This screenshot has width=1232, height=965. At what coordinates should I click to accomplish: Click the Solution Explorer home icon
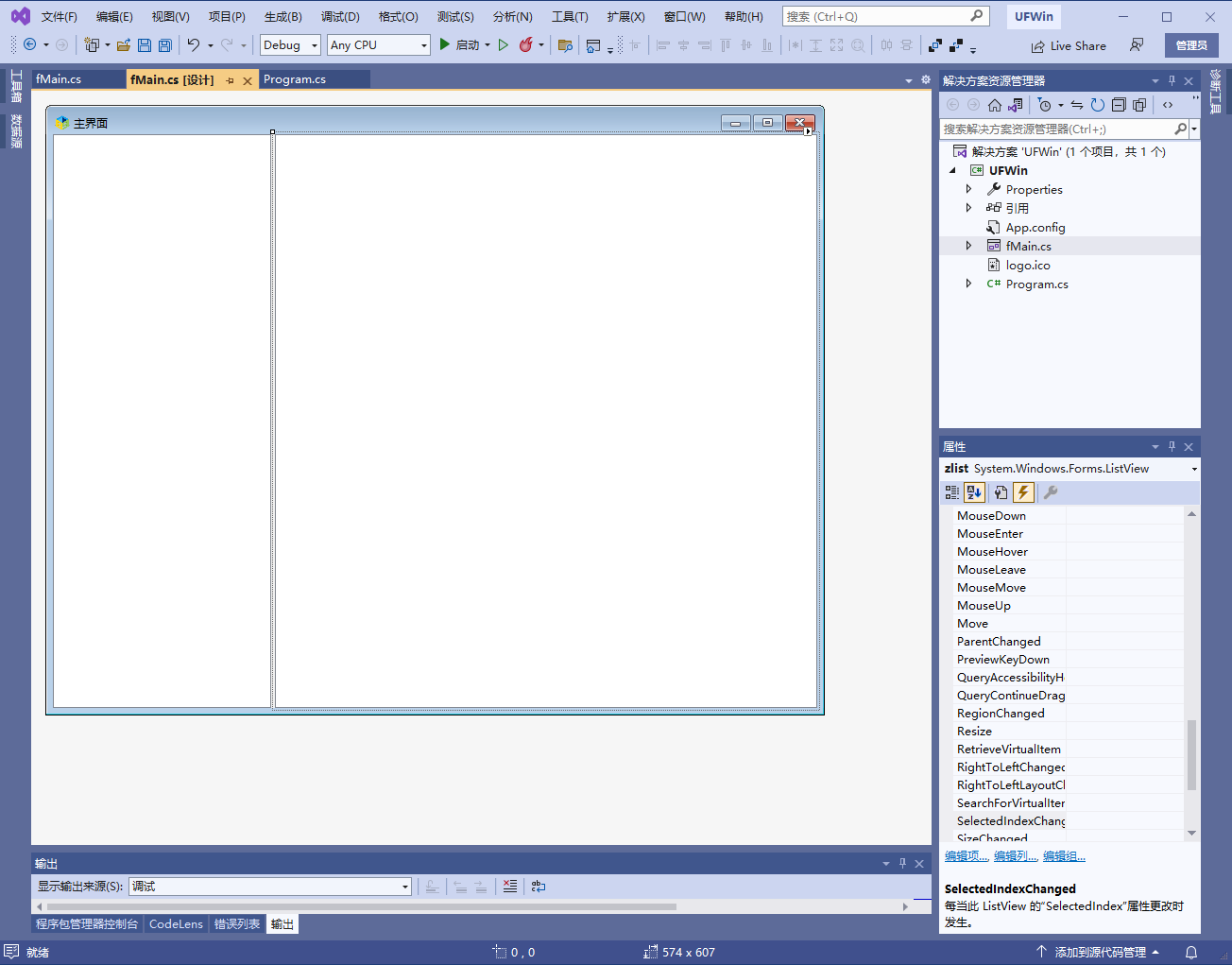(994, 105)
